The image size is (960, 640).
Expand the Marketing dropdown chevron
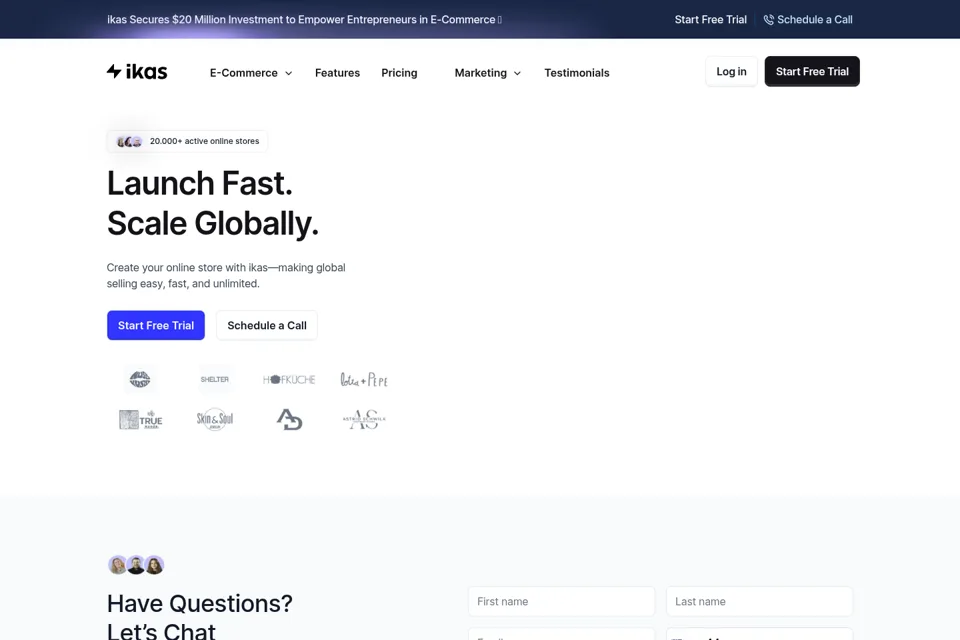[517, 73]
